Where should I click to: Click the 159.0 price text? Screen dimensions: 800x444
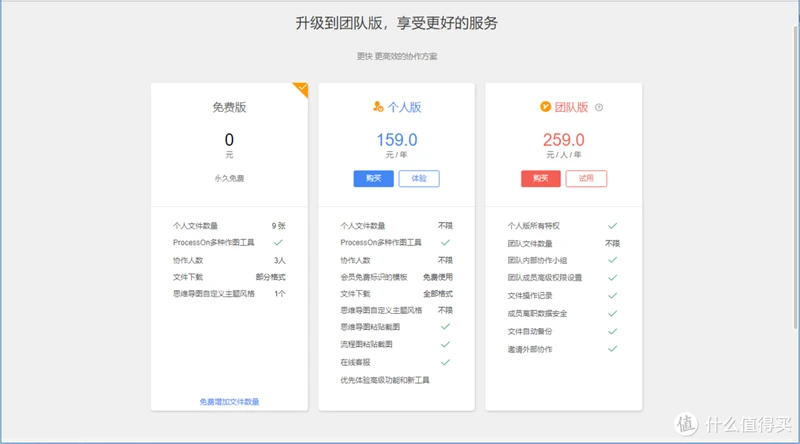[396, 140]
